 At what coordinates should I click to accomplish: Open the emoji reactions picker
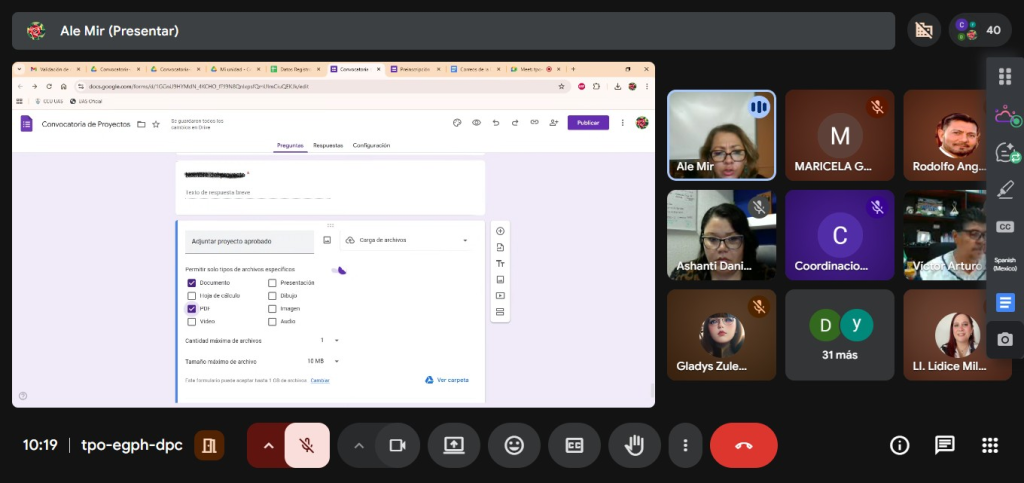[514, 446]
